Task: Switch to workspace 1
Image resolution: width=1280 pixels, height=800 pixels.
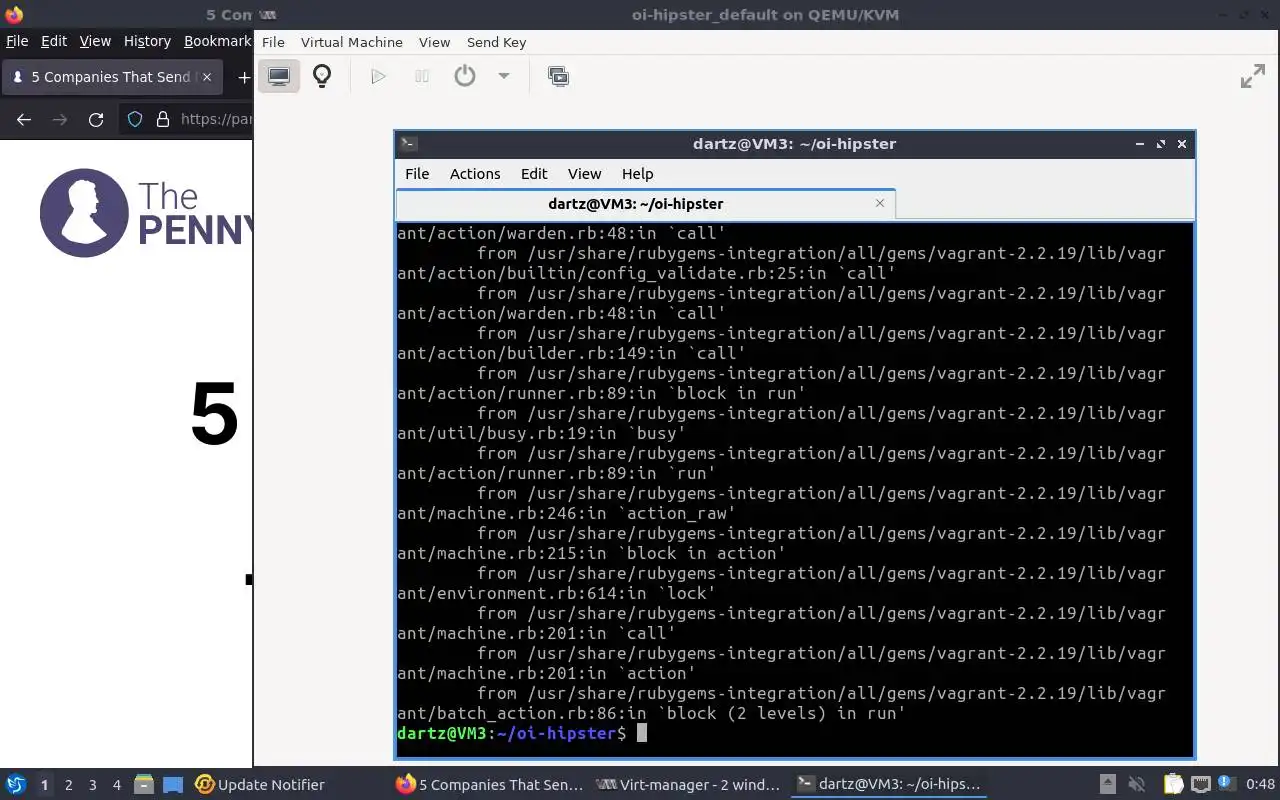Action: 44,785
